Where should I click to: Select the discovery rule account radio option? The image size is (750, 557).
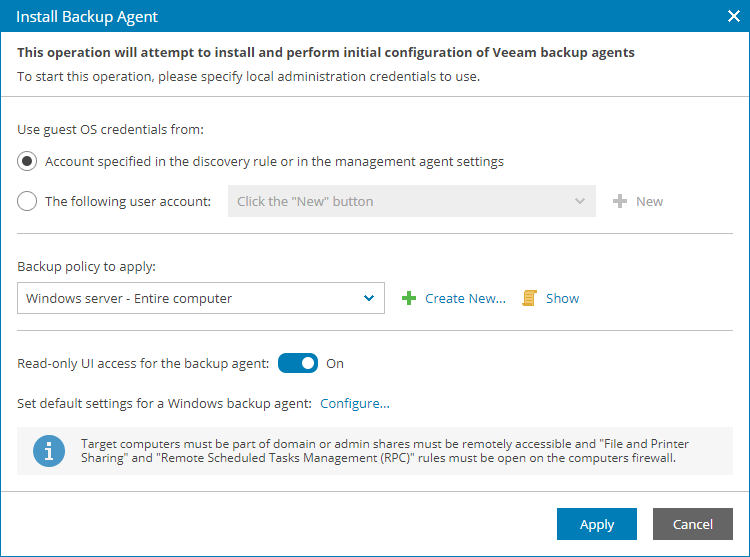coord(28,161)
